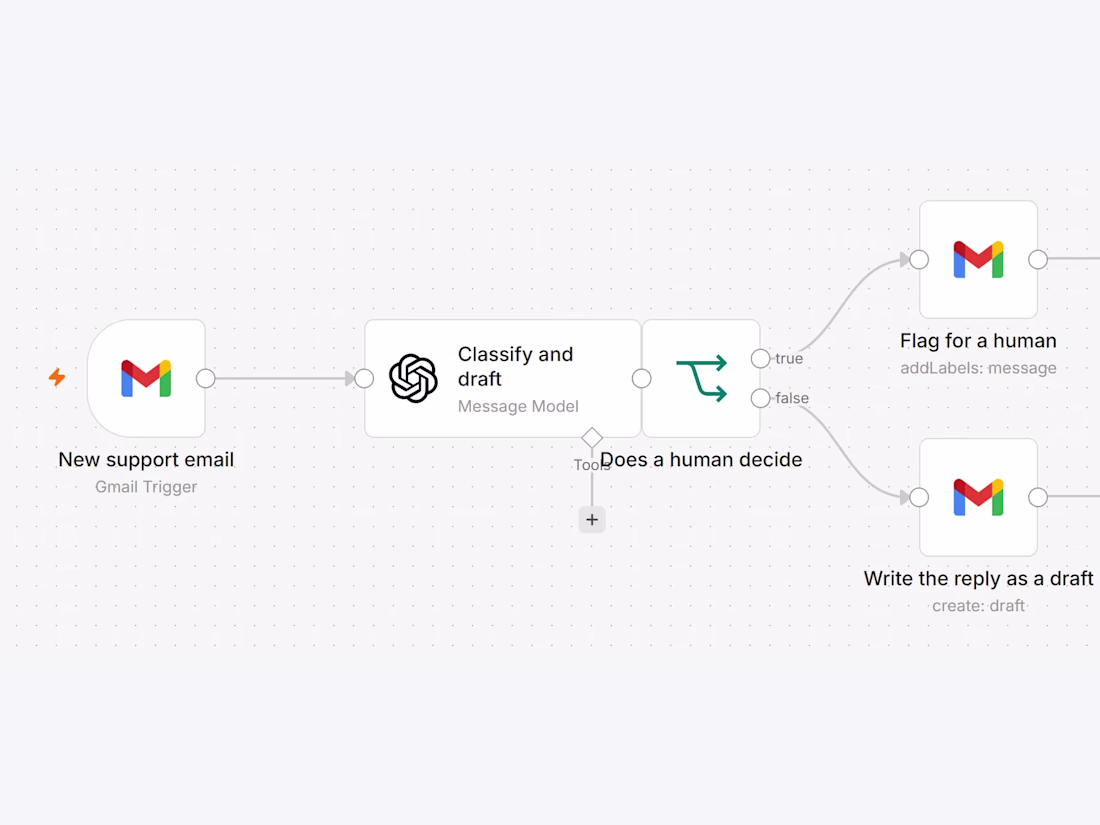
Task: Click the false output connector of If node
Action: [x=760, y=398]
